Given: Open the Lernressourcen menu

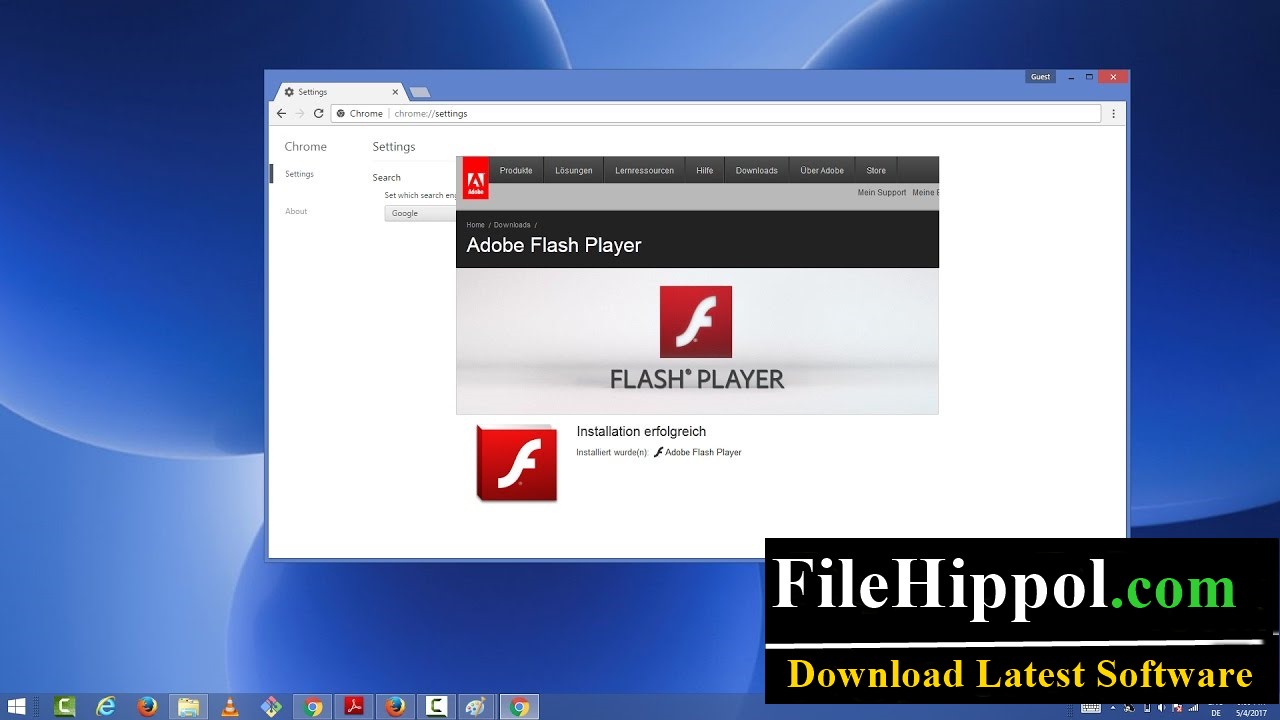Looking at the screenshot, I should coord(644,170).
